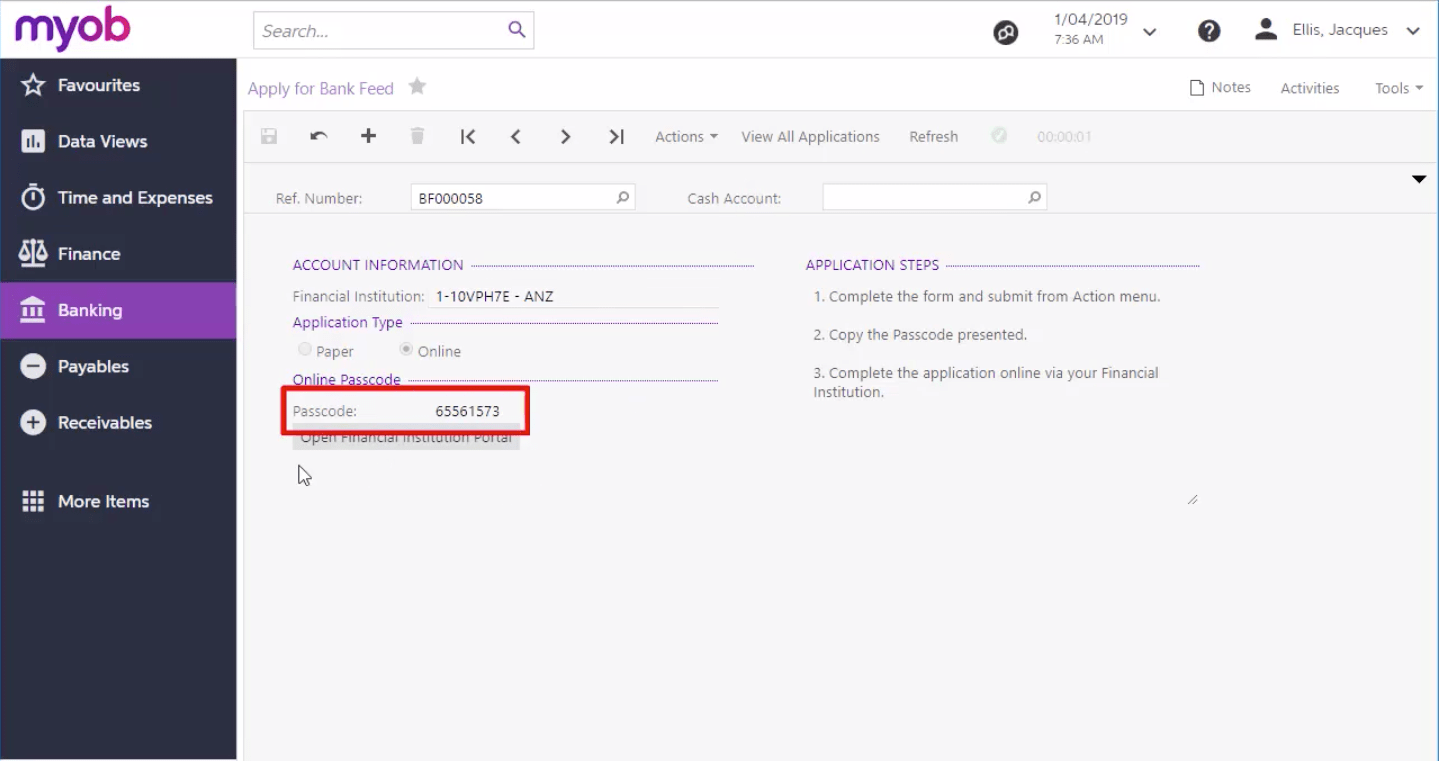1439x761 pixels.
Task: Go to next record arrow
Action: point(565,137)
